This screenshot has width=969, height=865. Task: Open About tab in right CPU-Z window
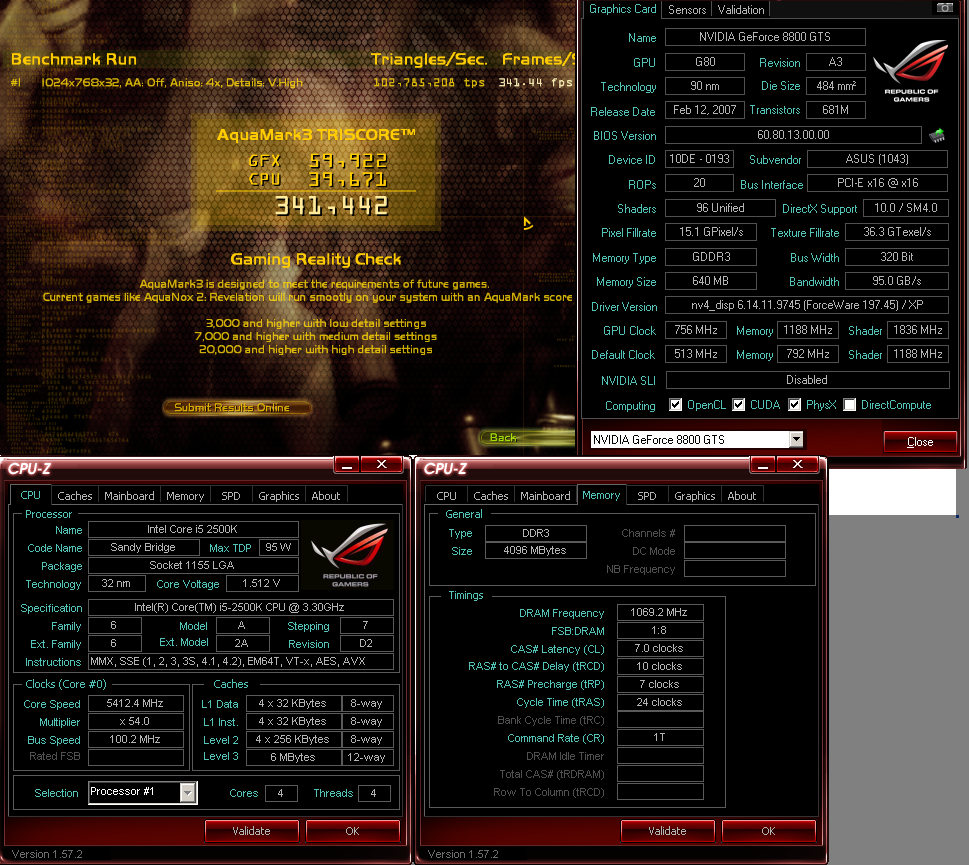pos(742,496)
